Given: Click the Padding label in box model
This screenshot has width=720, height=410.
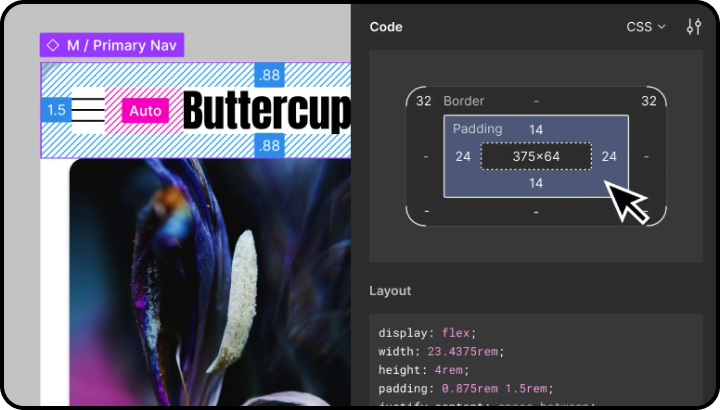Looking at the screenshot, I should point(478,129).
